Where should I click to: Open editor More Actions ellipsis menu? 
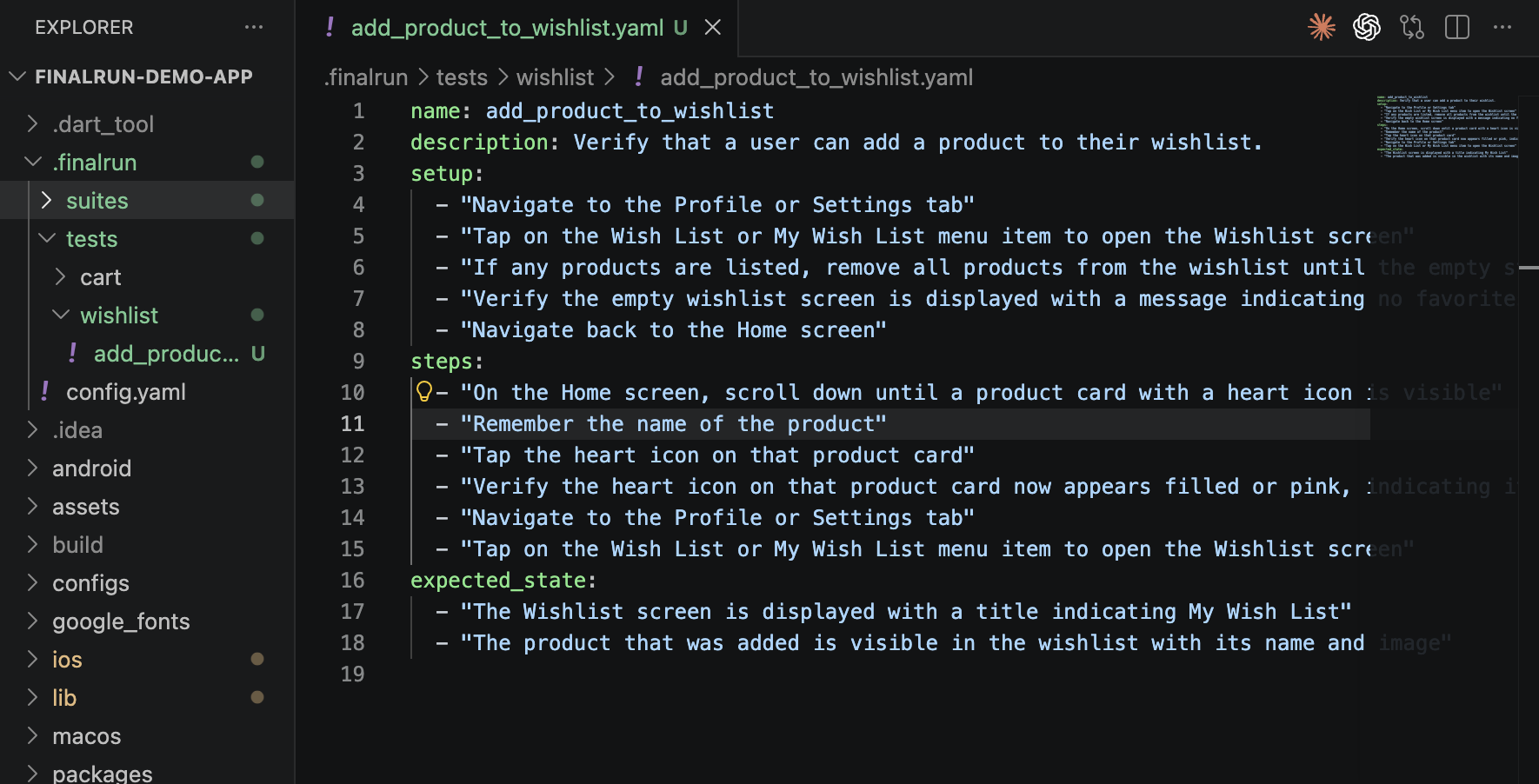[1502, 27]
